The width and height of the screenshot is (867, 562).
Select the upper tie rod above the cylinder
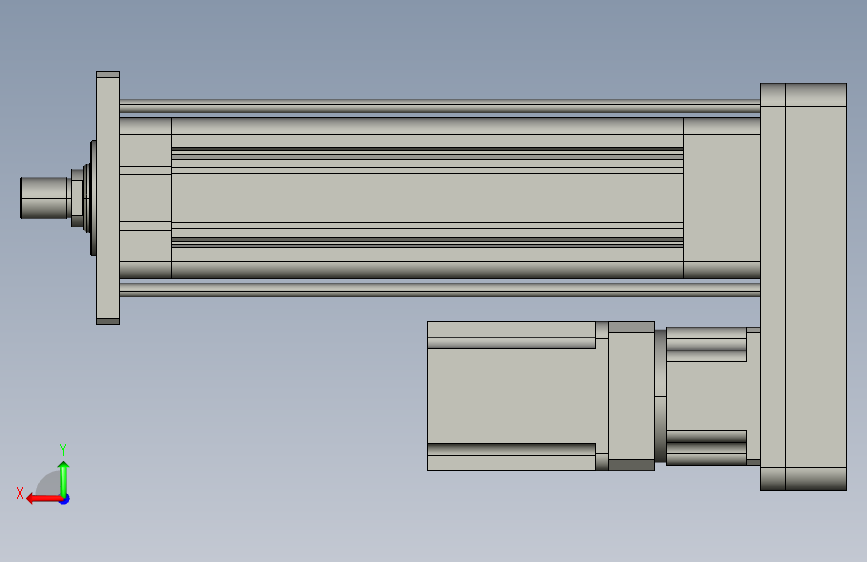[440, 106]
